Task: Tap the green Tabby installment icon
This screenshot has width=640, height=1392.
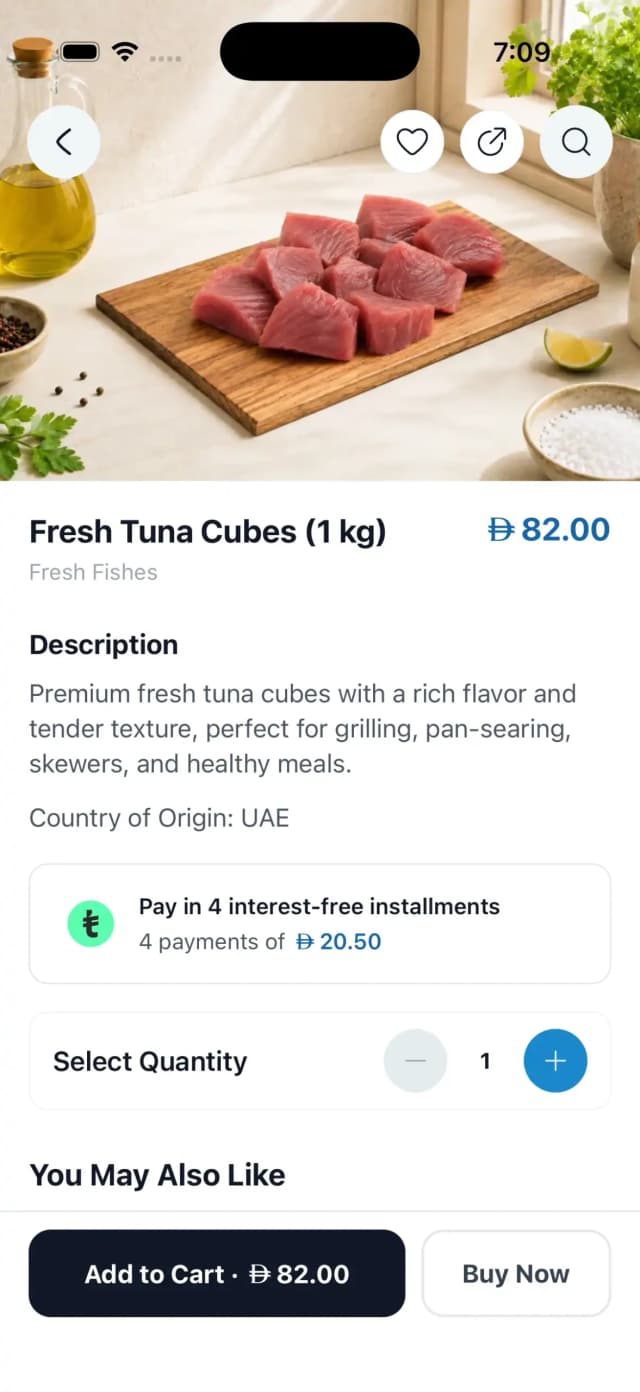Action: [x=91, y=924]
